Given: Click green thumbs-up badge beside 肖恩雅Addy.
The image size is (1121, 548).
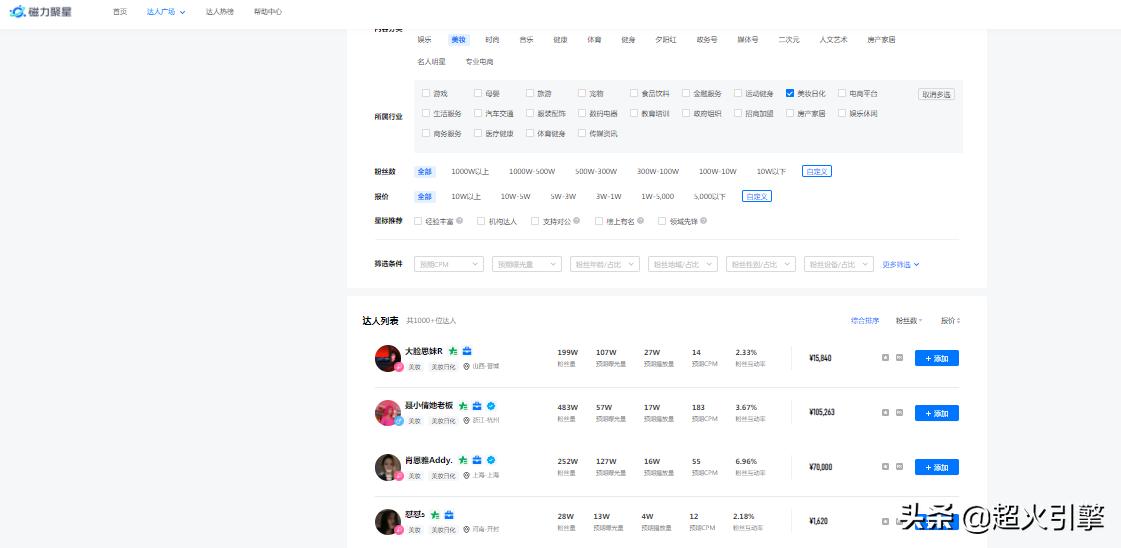Looking at the screenshot, I should coord(463,460).
